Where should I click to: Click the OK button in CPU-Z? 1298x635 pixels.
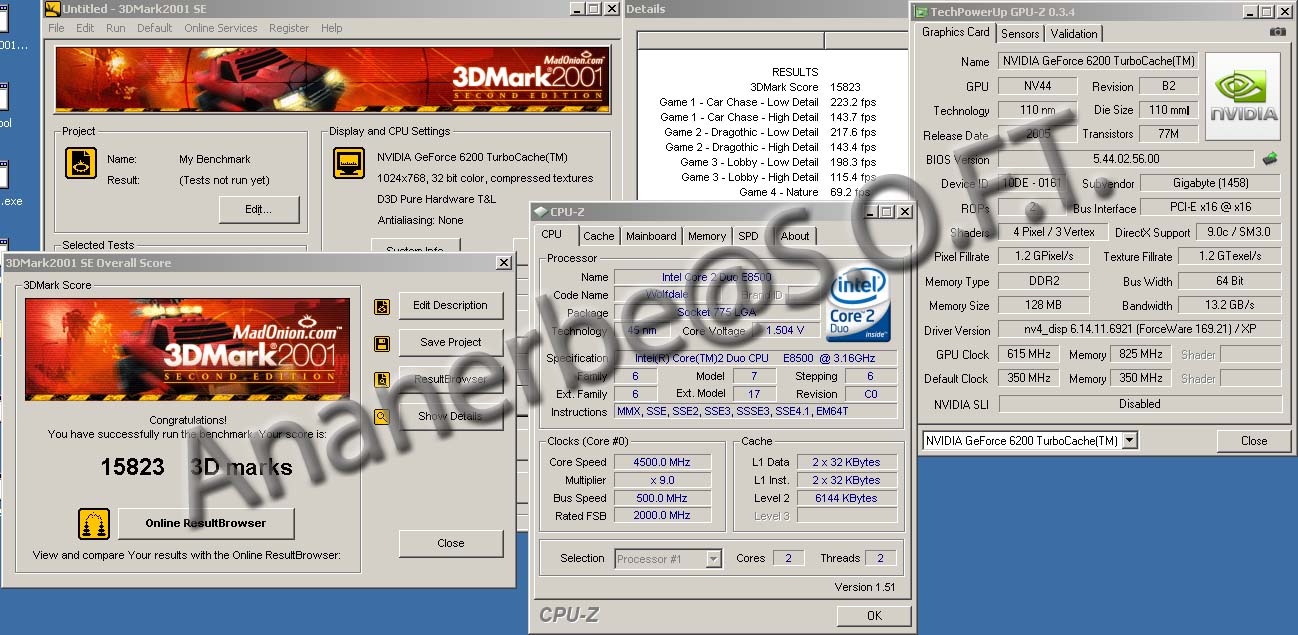coord(874,616)
